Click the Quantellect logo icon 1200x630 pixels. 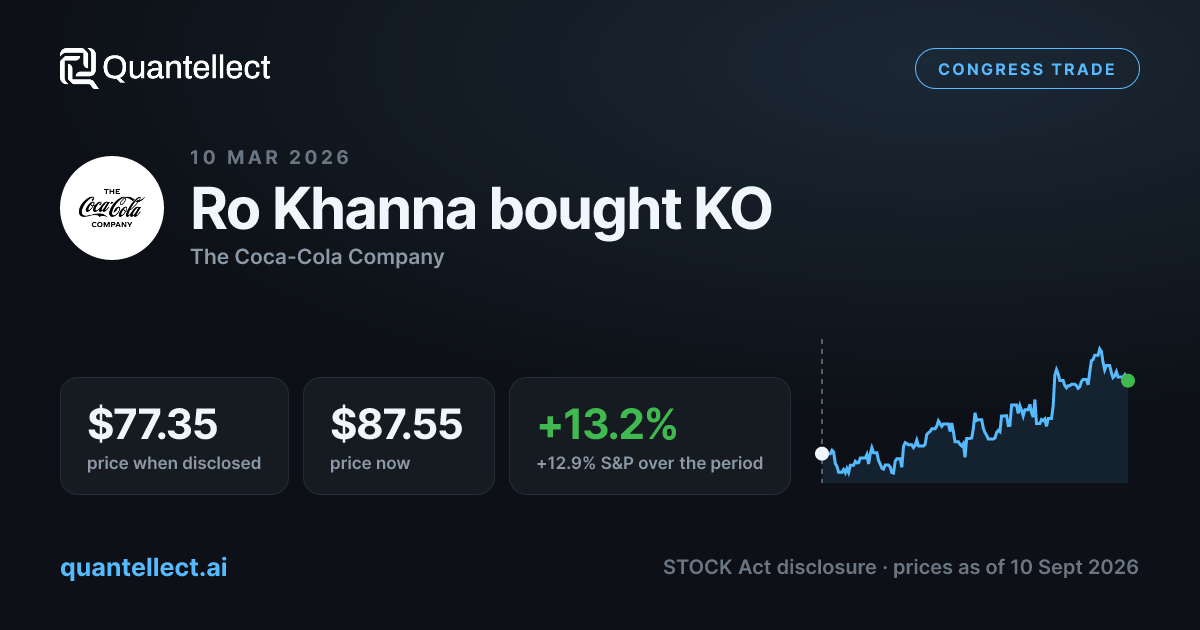(79, 68)
